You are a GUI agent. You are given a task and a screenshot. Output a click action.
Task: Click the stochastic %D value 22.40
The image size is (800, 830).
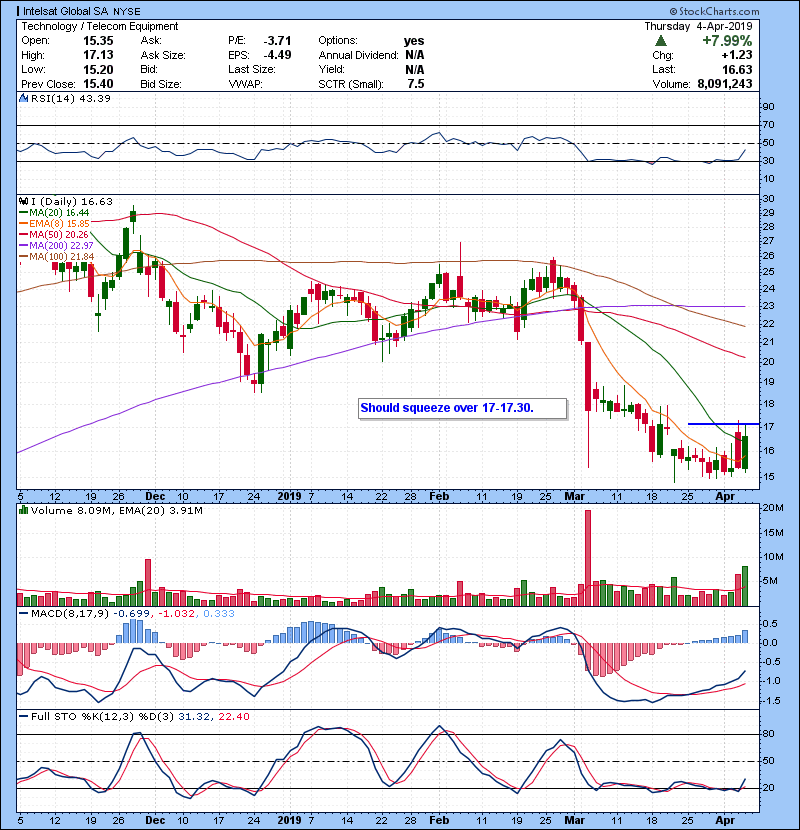(234, 717)
